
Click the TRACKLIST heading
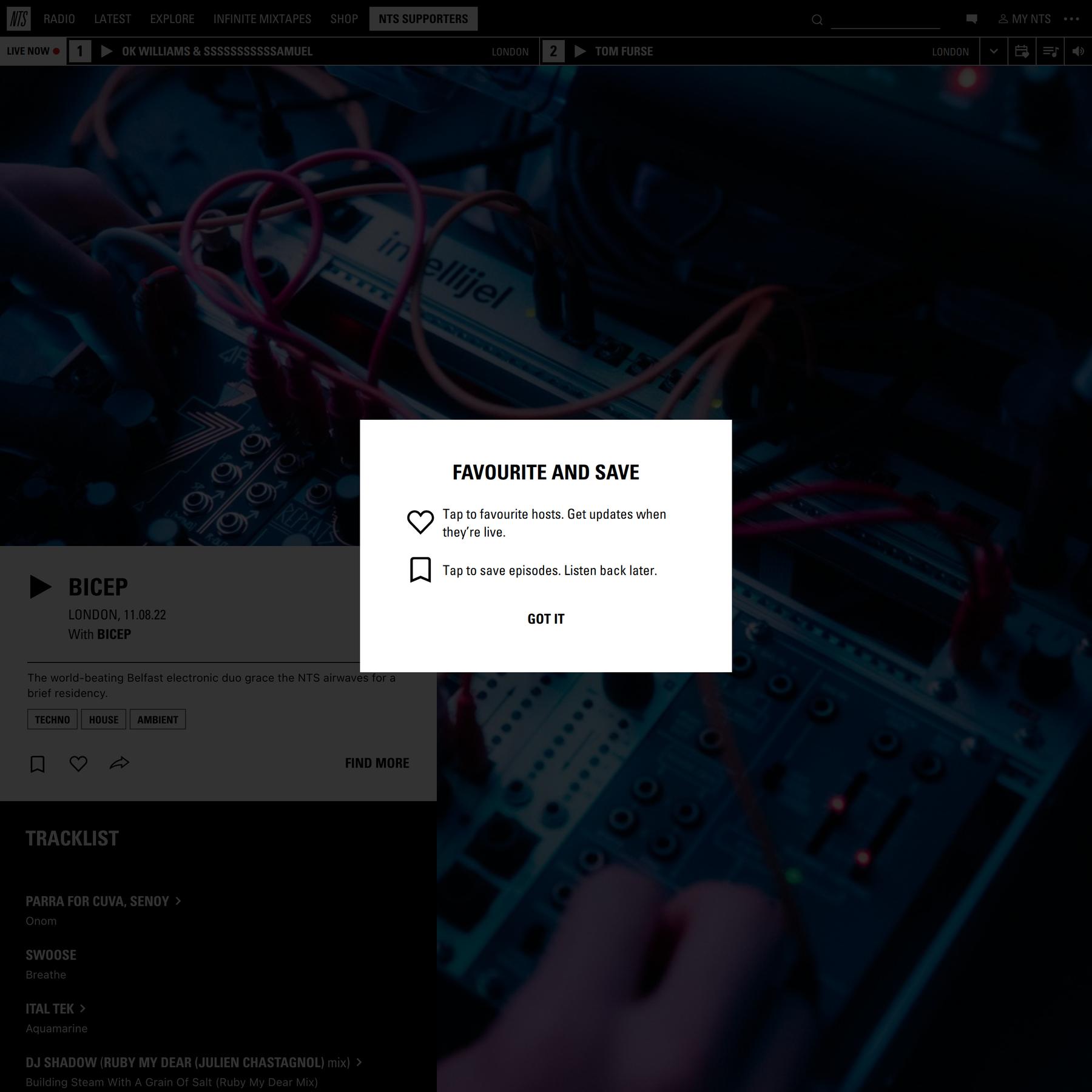72,838
